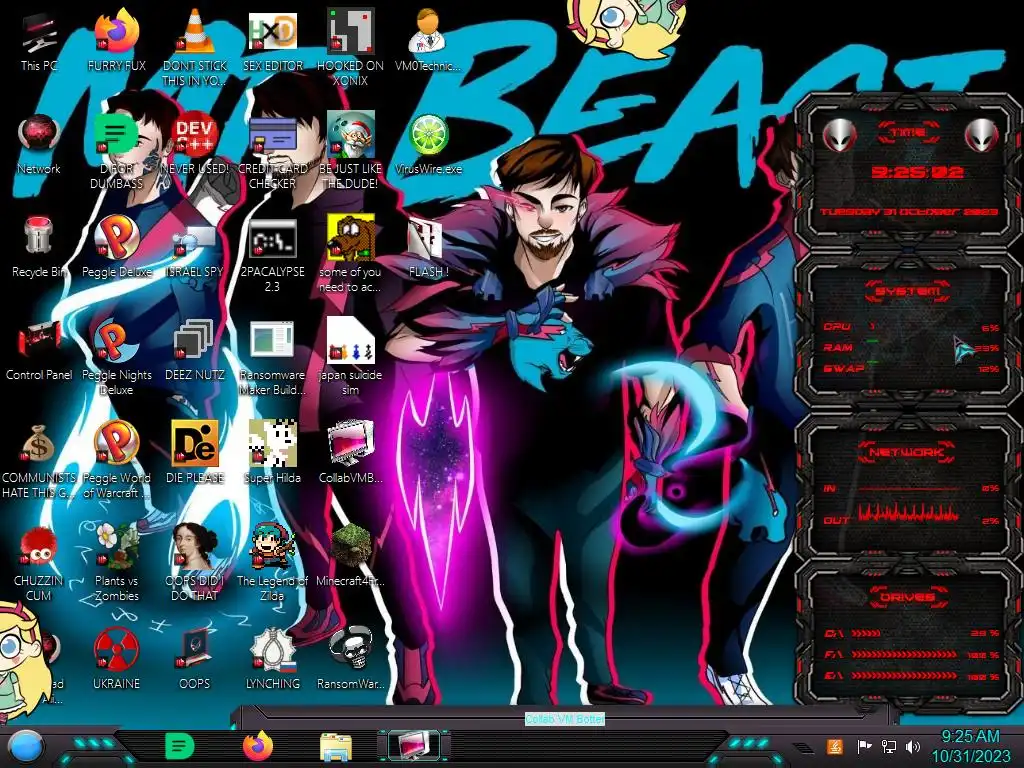Open the FLASH ! desktop icon
1024x768 pixels.
pyautogui.click(x=428, y=238)
